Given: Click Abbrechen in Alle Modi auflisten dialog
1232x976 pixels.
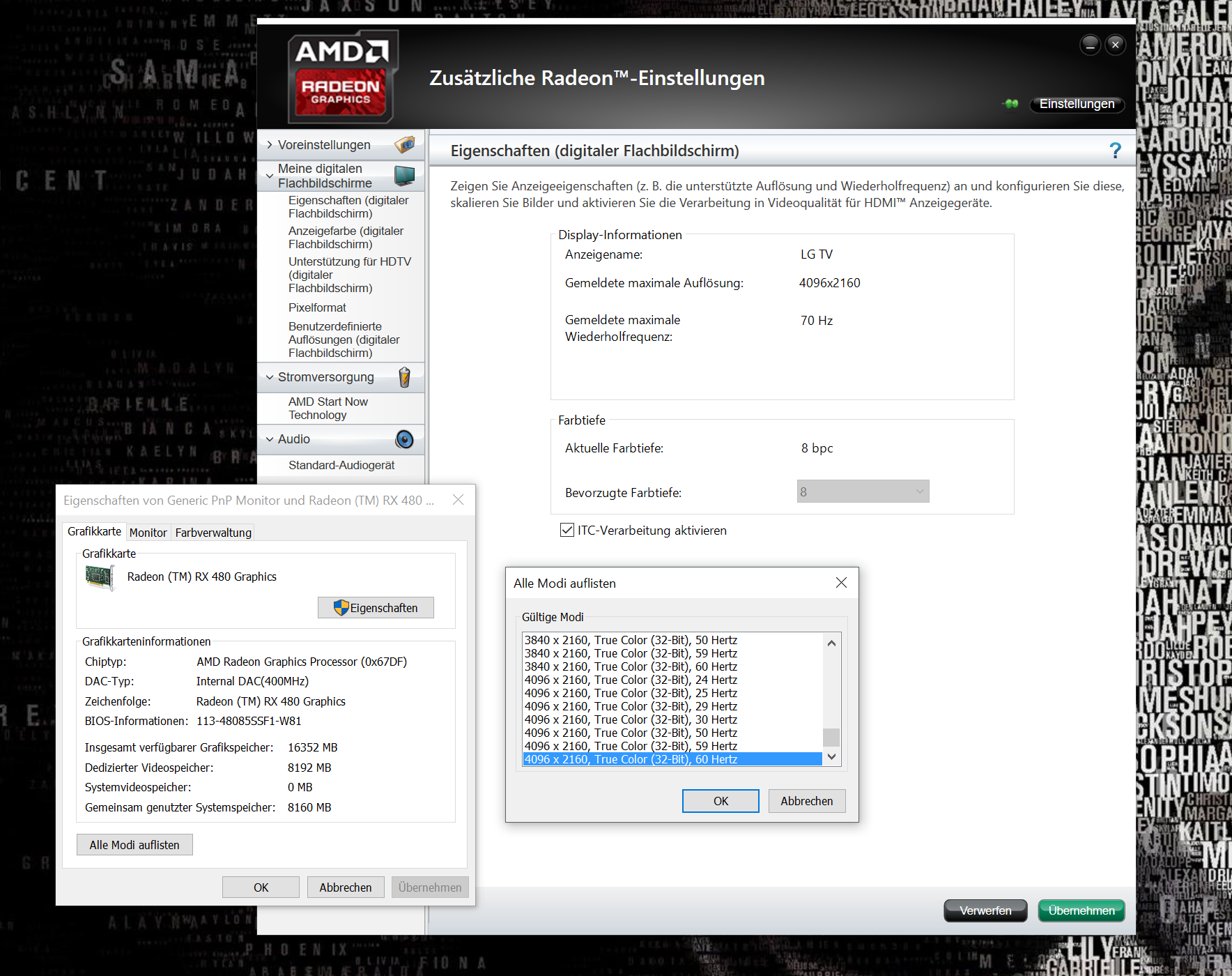Looking at the screenshot, I should 807,801.
